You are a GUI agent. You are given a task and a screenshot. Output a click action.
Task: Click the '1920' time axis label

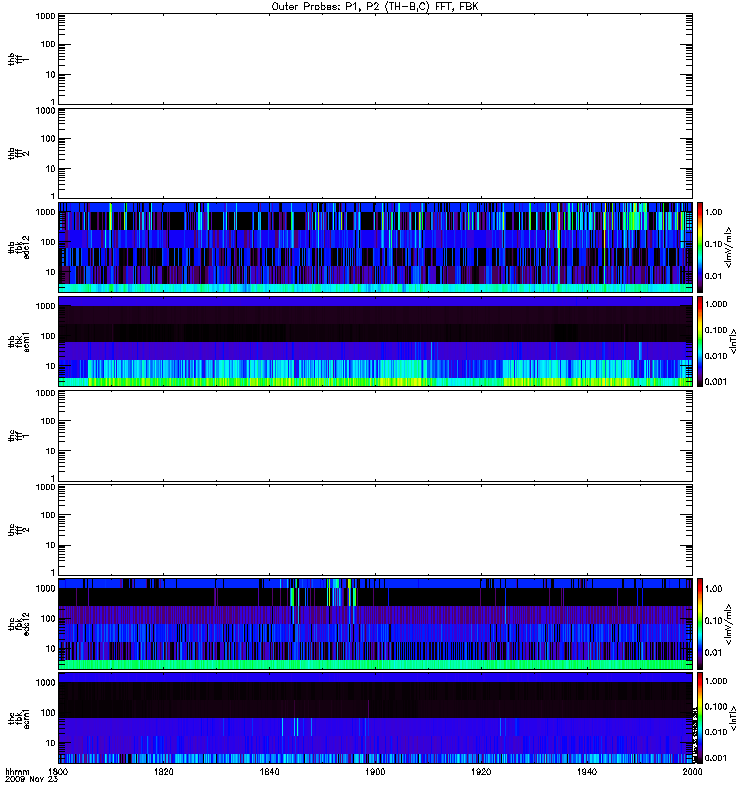[x=481, y=771]
